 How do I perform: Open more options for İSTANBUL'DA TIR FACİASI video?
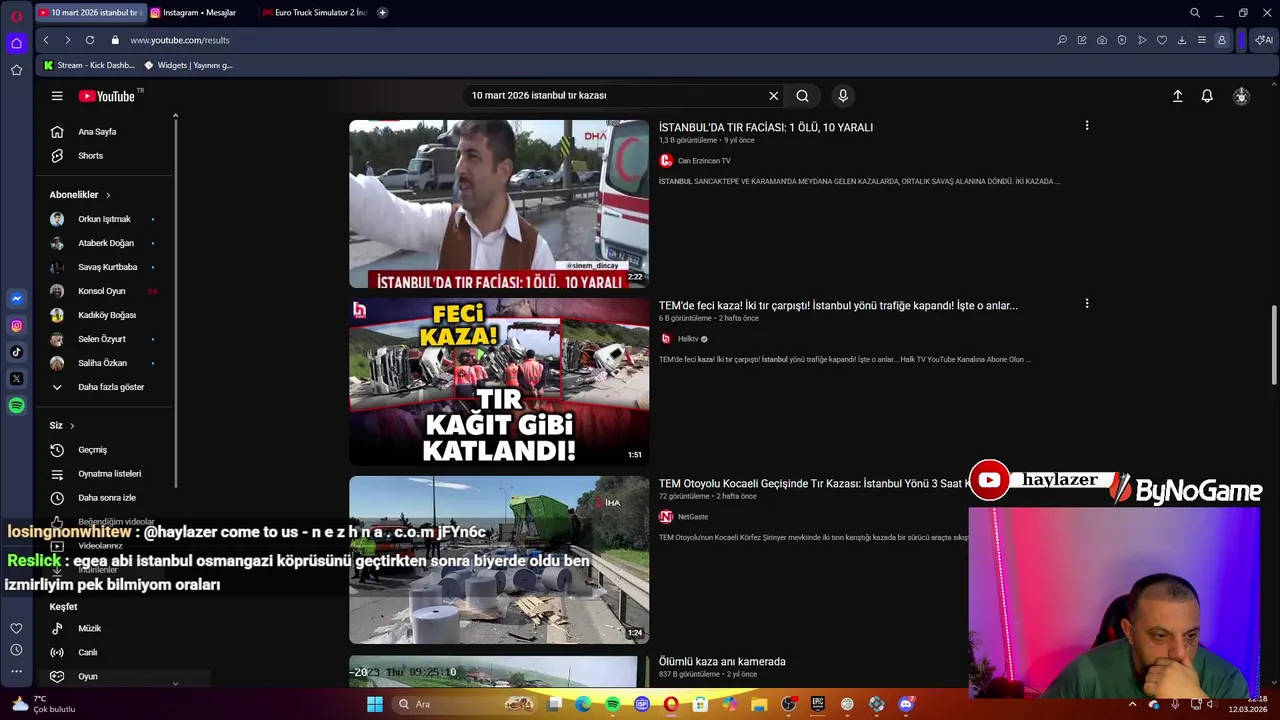(1087, 126)
